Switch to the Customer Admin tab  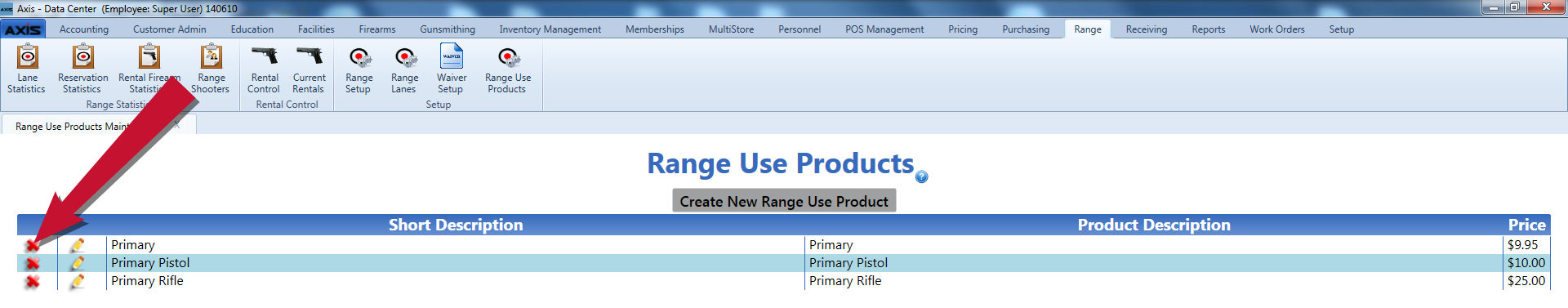tap(170, 29)
